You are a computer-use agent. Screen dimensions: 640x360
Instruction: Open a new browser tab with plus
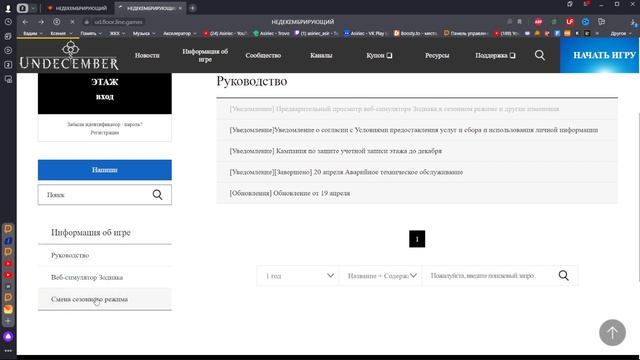[193, 8]
